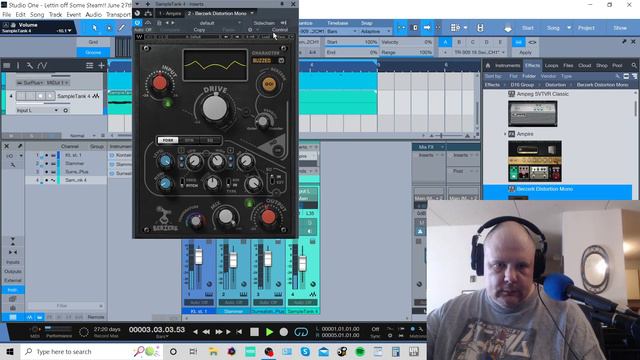Image resolution: width=640 pixels, height=360 pixels.
Task: Enable Sidechain on the plugin window
Action: tap(264, 23)
